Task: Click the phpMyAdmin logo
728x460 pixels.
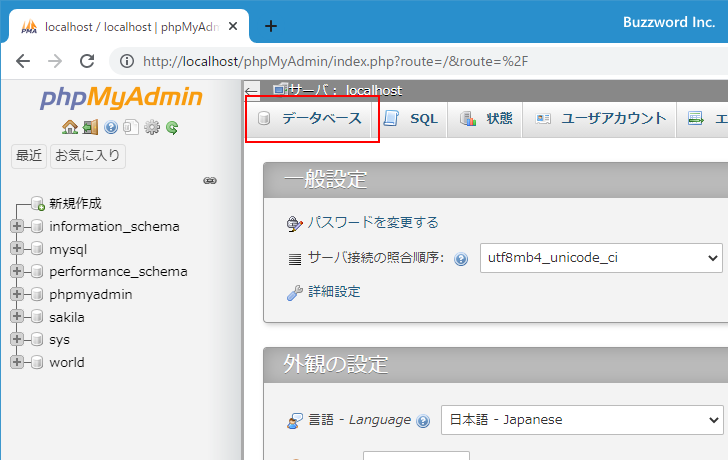Action: [x=121, y=97]
